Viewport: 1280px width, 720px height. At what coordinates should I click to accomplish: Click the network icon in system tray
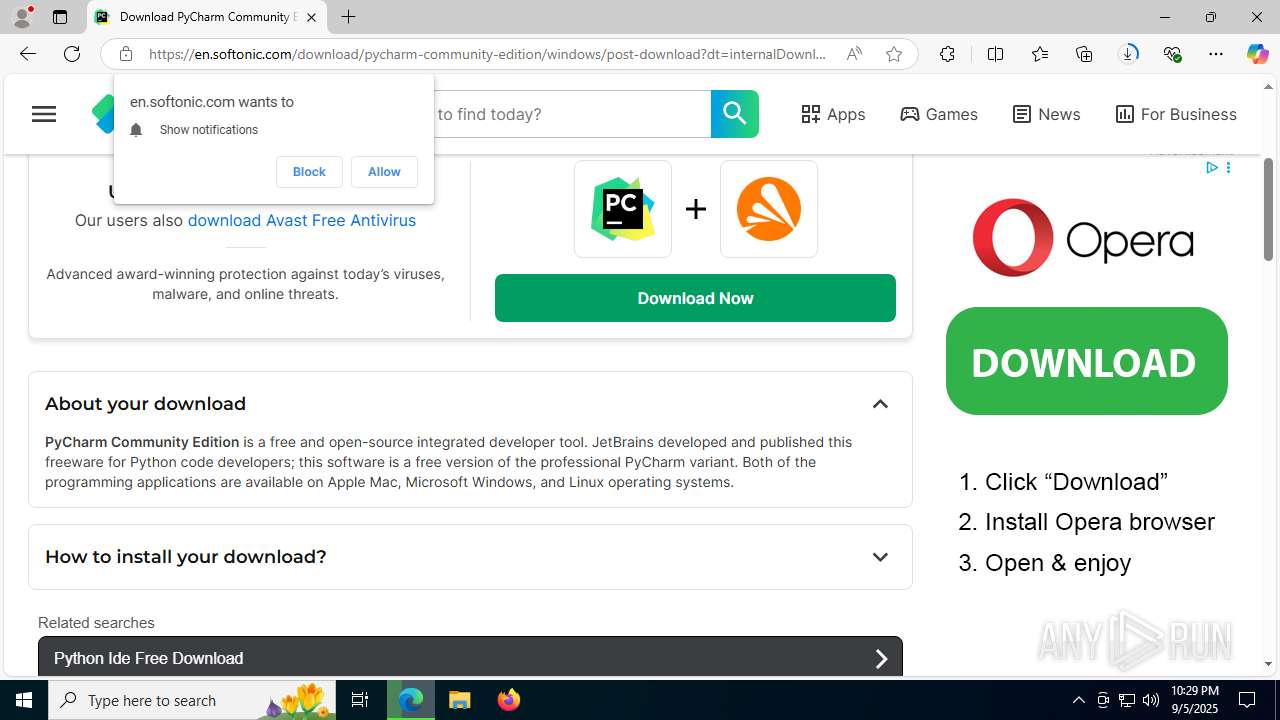[x=1127, y=700]
